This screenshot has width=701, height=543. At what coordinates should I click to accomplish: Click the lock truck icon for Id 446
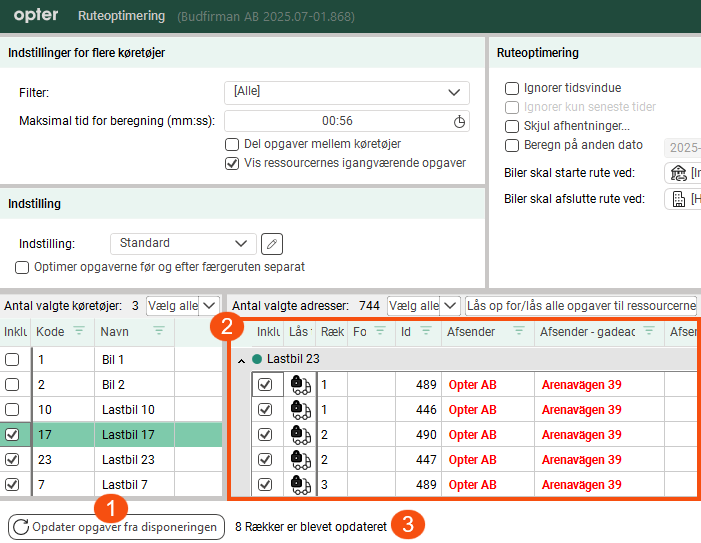(298, 409)
